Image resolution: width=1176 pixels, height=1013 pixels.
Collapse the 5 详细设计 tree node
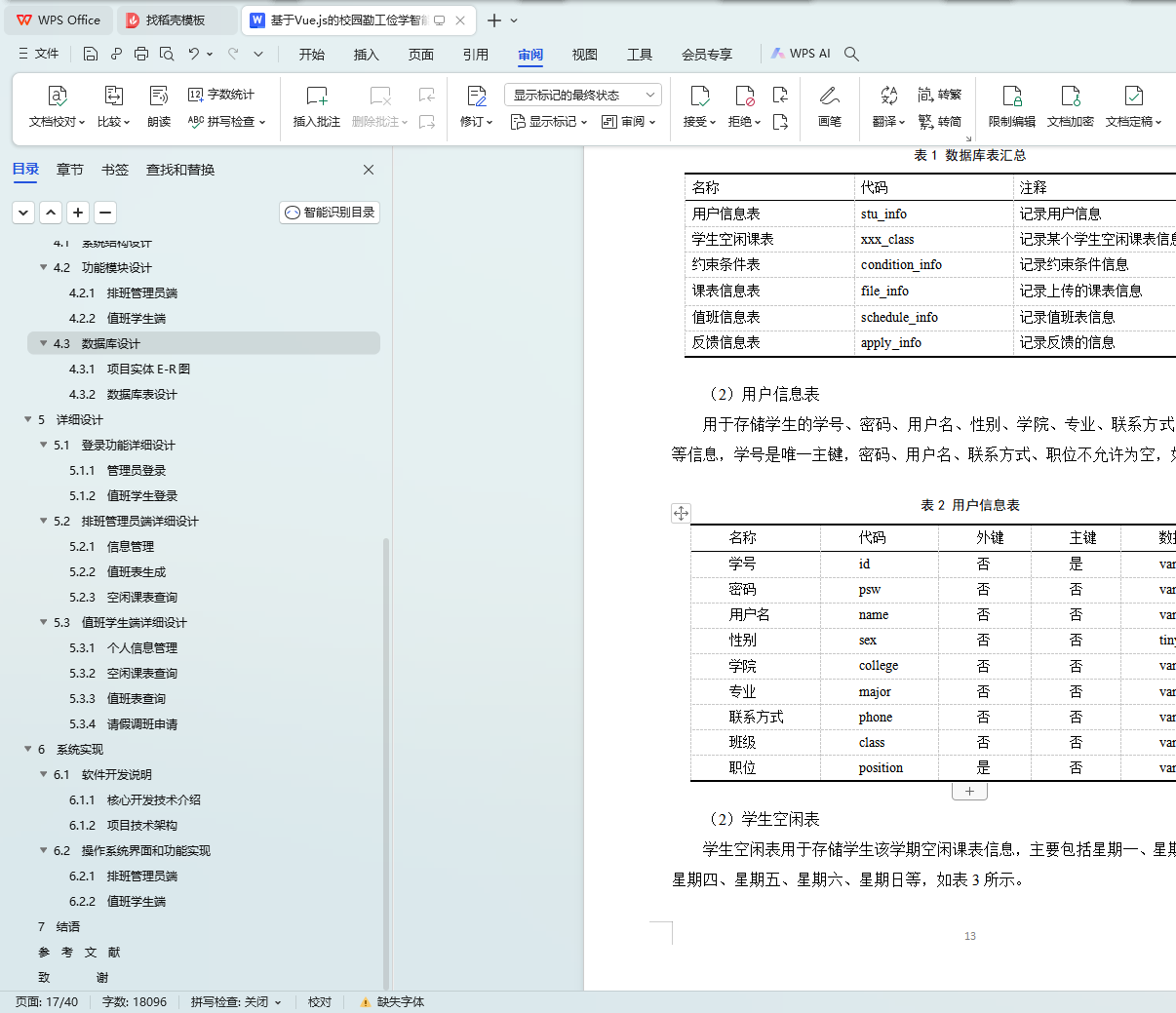coord(28,419)
